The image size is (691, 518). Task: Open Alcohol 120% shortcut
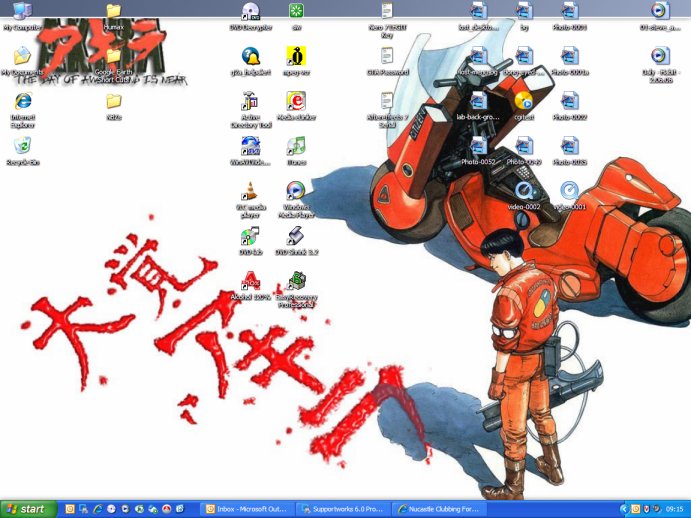point(250,282)
